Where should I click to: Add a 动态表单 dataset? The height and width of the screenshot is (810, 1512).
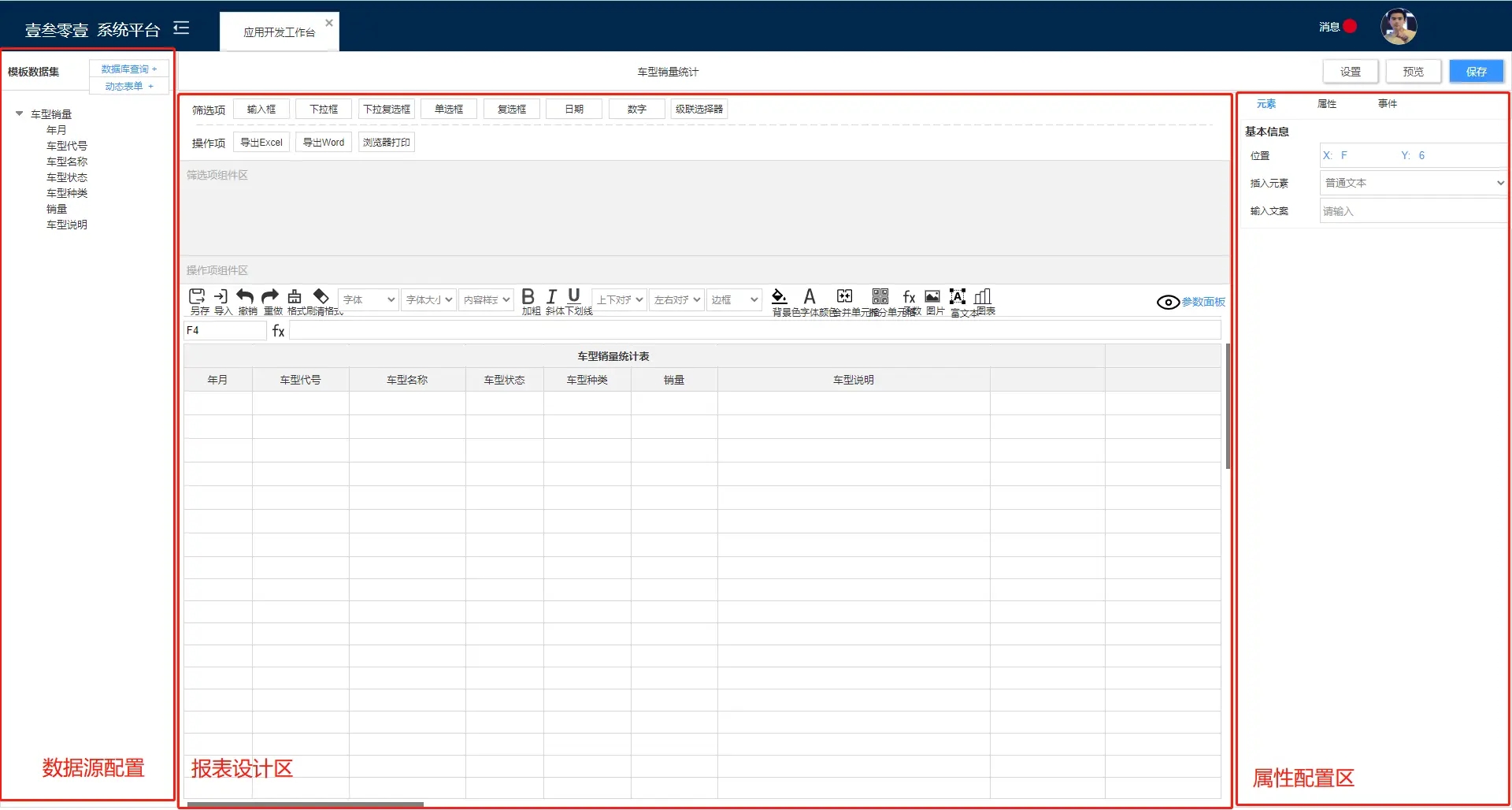click(129, 87)
